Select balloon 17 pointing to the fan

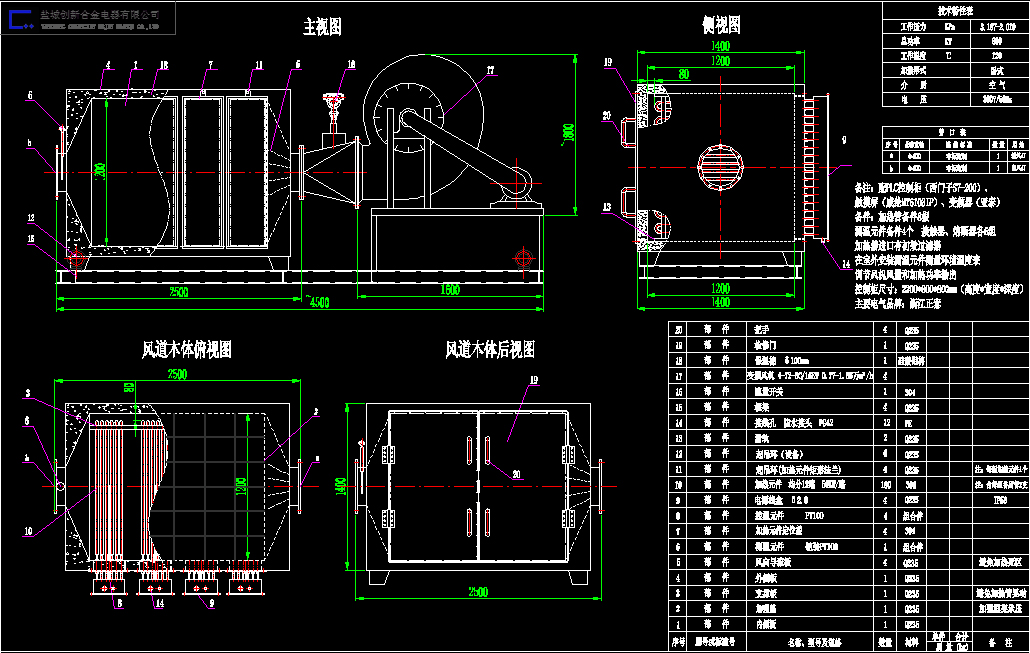[491, 70]
